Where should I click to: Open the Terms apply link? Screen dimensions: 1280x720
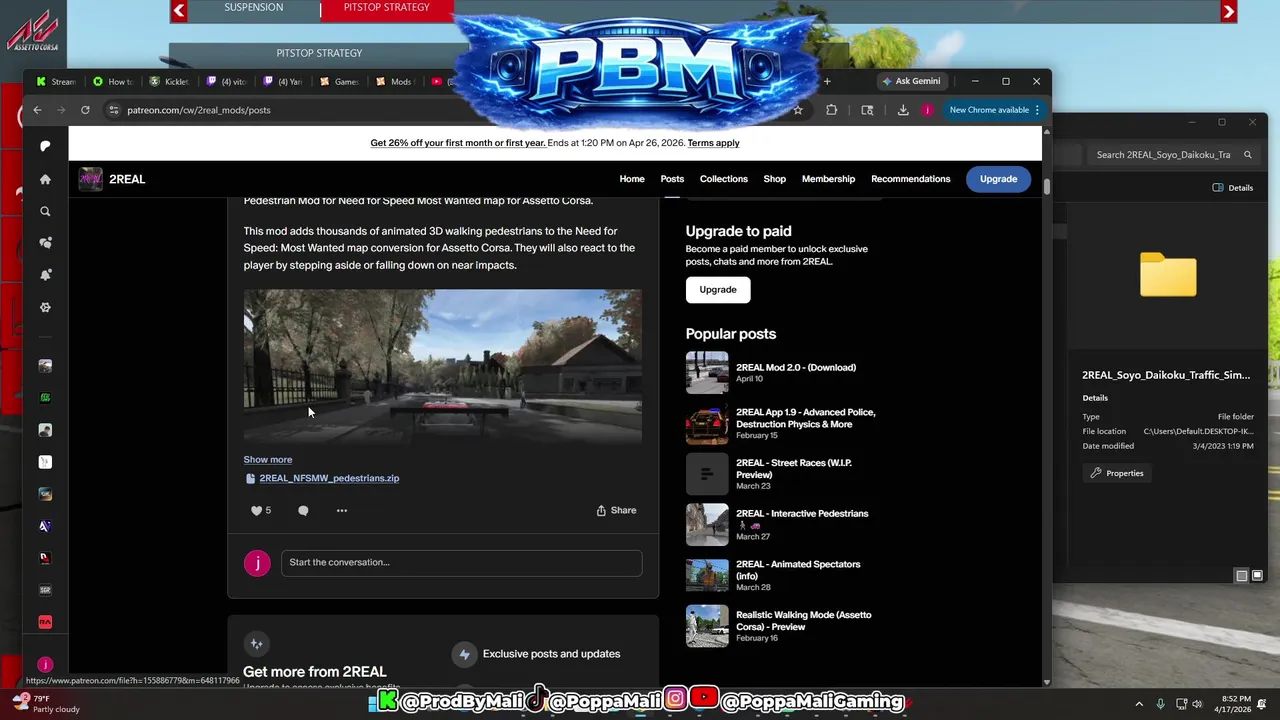(x=713, y=143)
